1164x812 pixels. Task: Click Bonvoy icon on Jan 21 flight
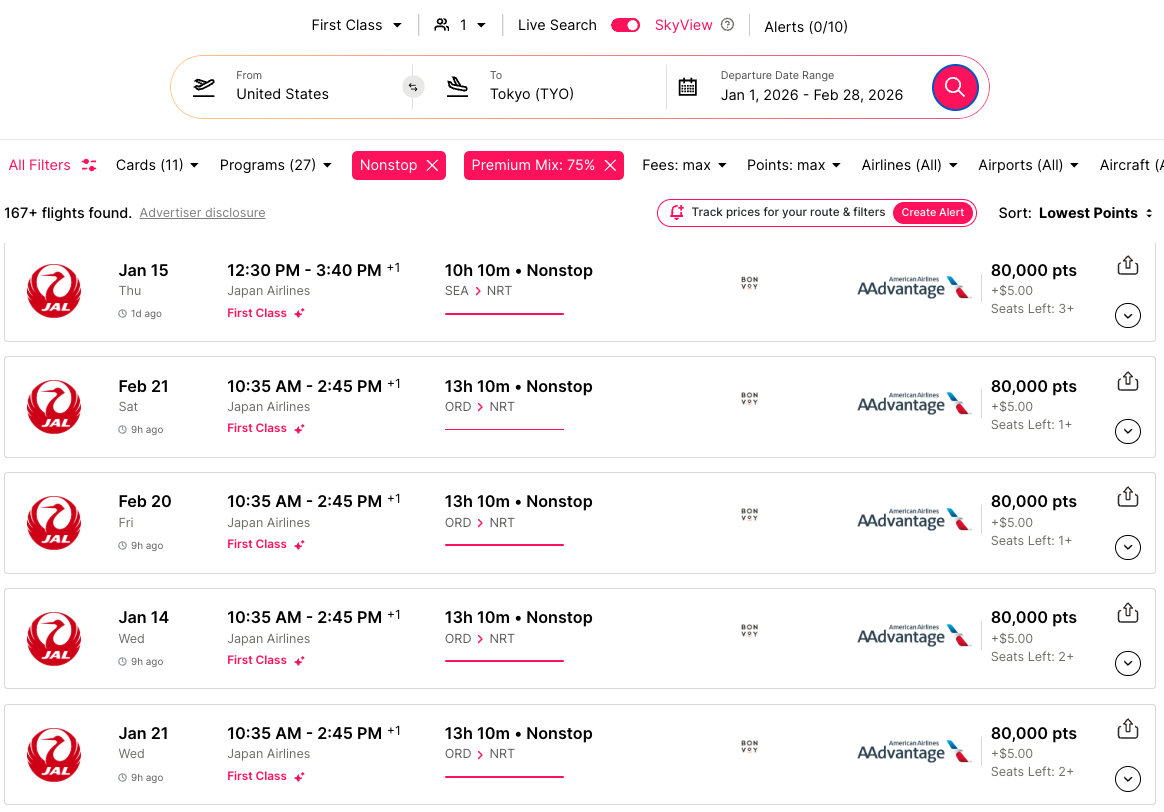(x=750, y=746)
